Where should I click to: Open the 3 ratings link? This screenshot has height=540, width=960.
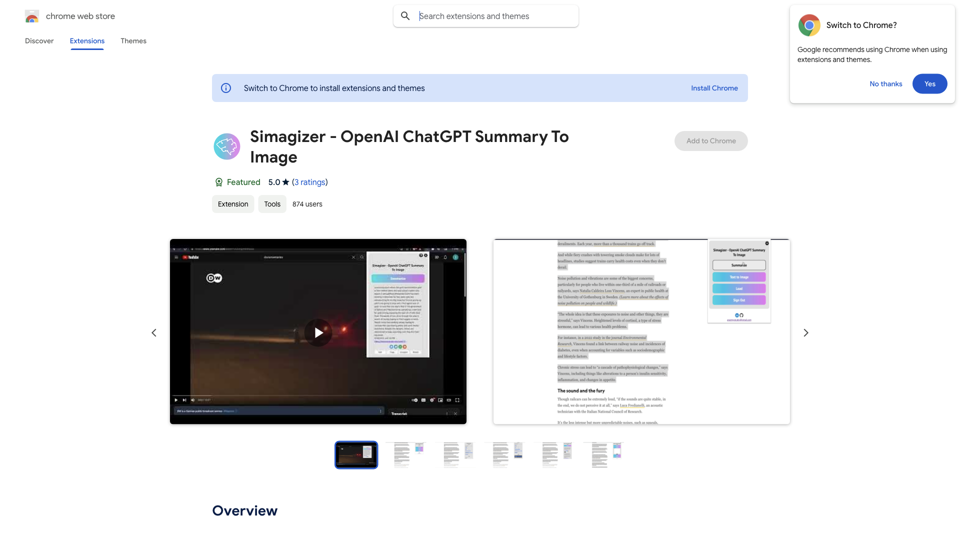click(x=309, y=182)
